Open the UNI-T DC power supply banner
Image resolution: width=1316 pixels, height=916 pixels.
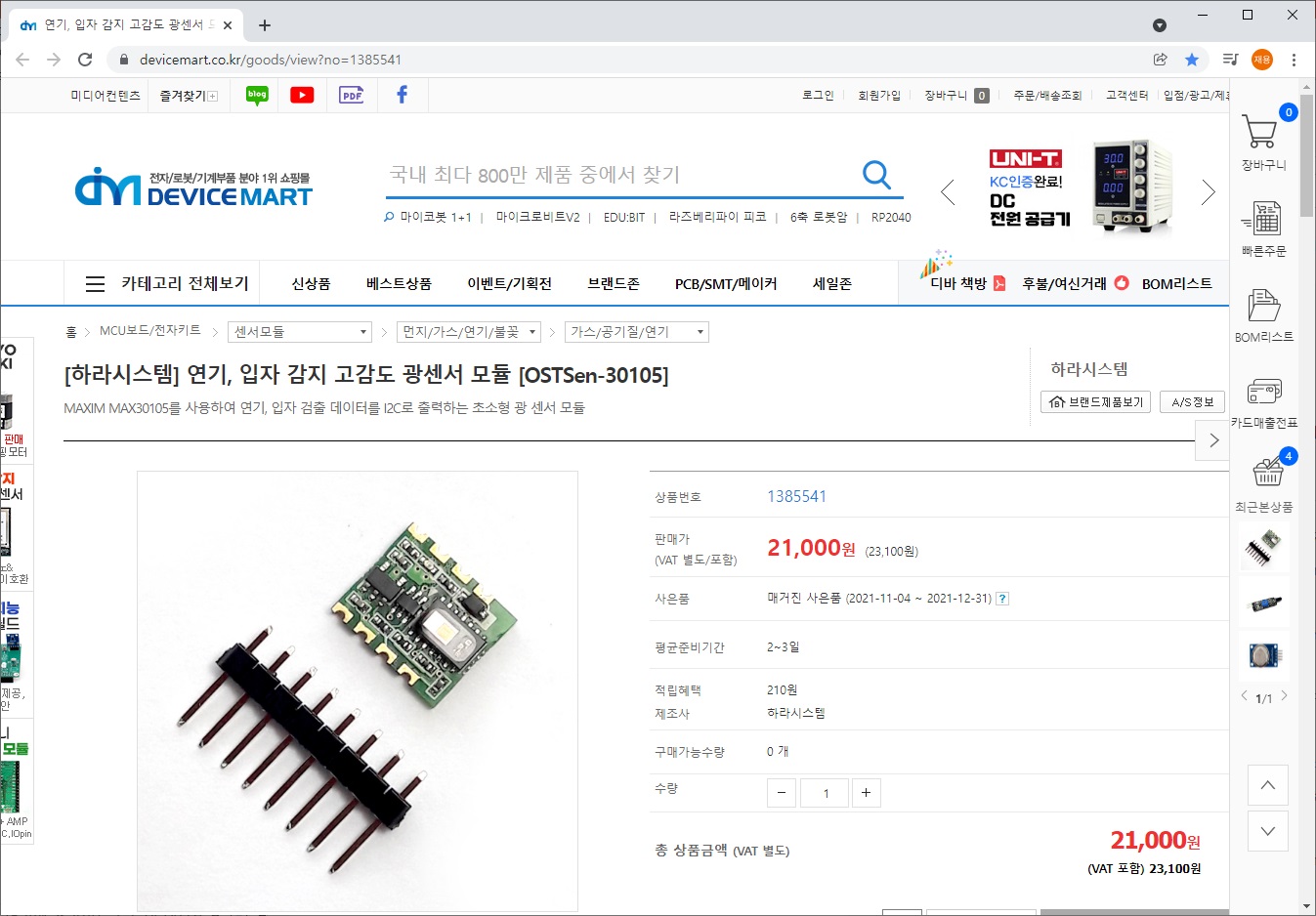[x=1080, y=187]
